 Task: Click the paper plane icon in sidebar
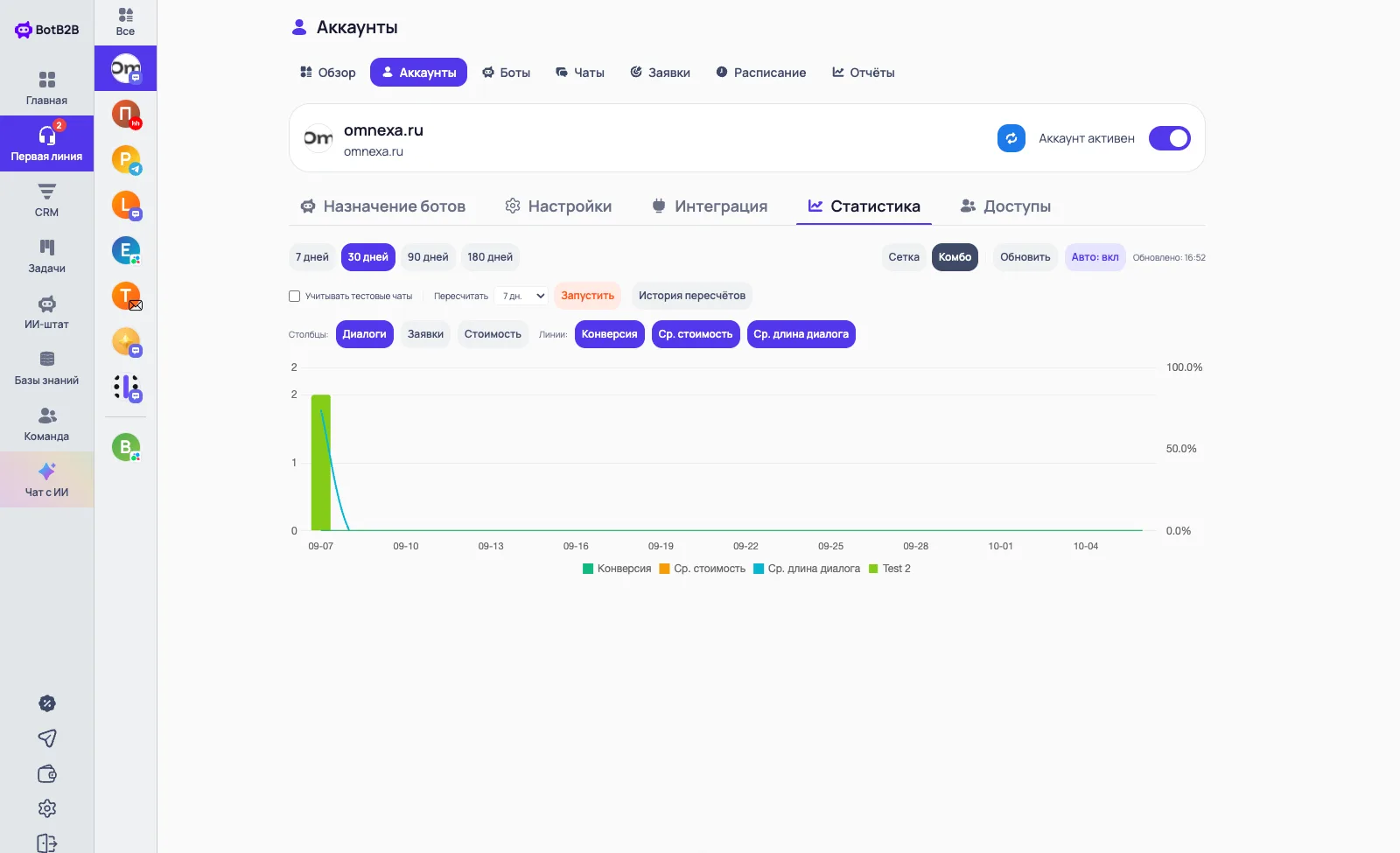click(x=47, y=738)
